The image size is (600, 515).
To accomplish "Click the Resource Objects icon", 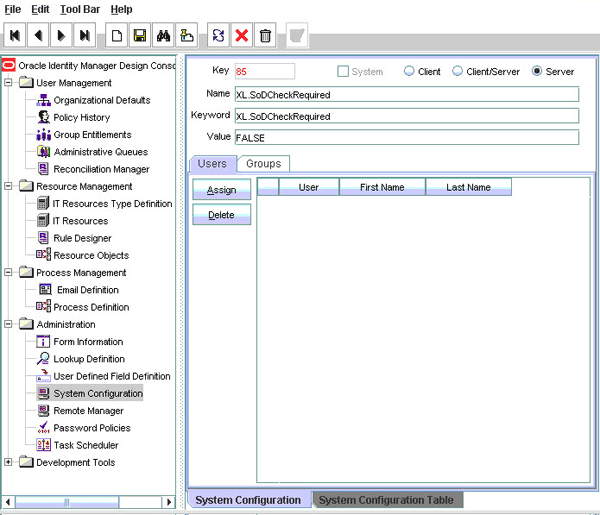I will [x=43, y=254].
